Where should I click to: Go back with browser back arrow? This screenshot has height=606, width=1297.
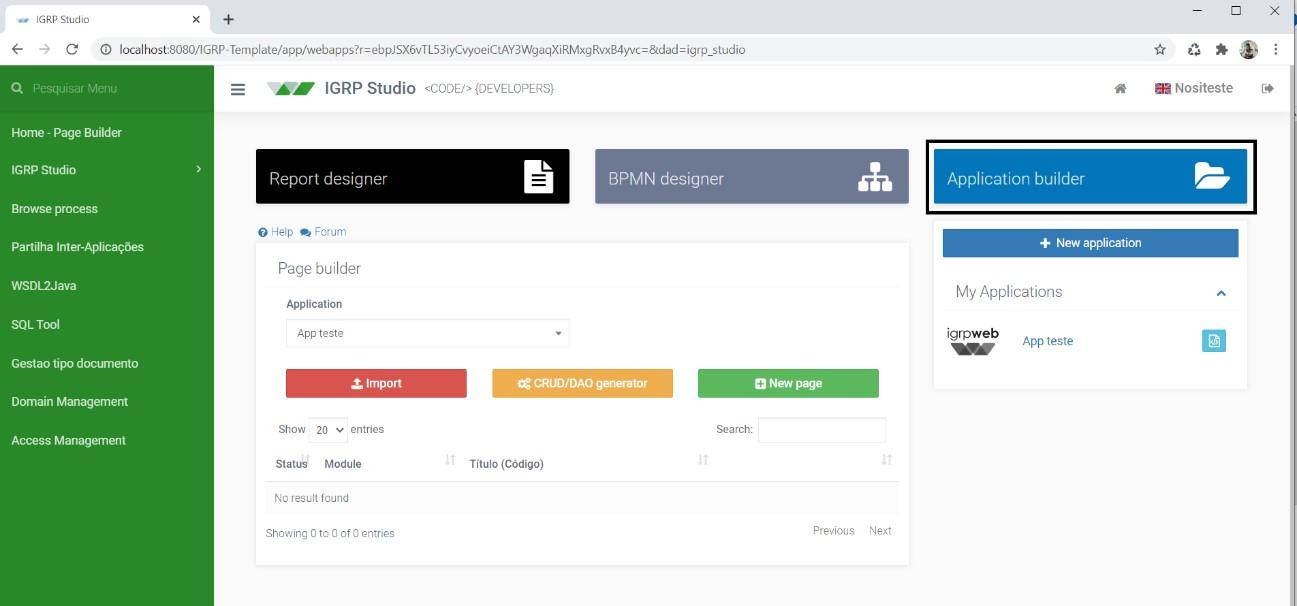coord(17,49)
